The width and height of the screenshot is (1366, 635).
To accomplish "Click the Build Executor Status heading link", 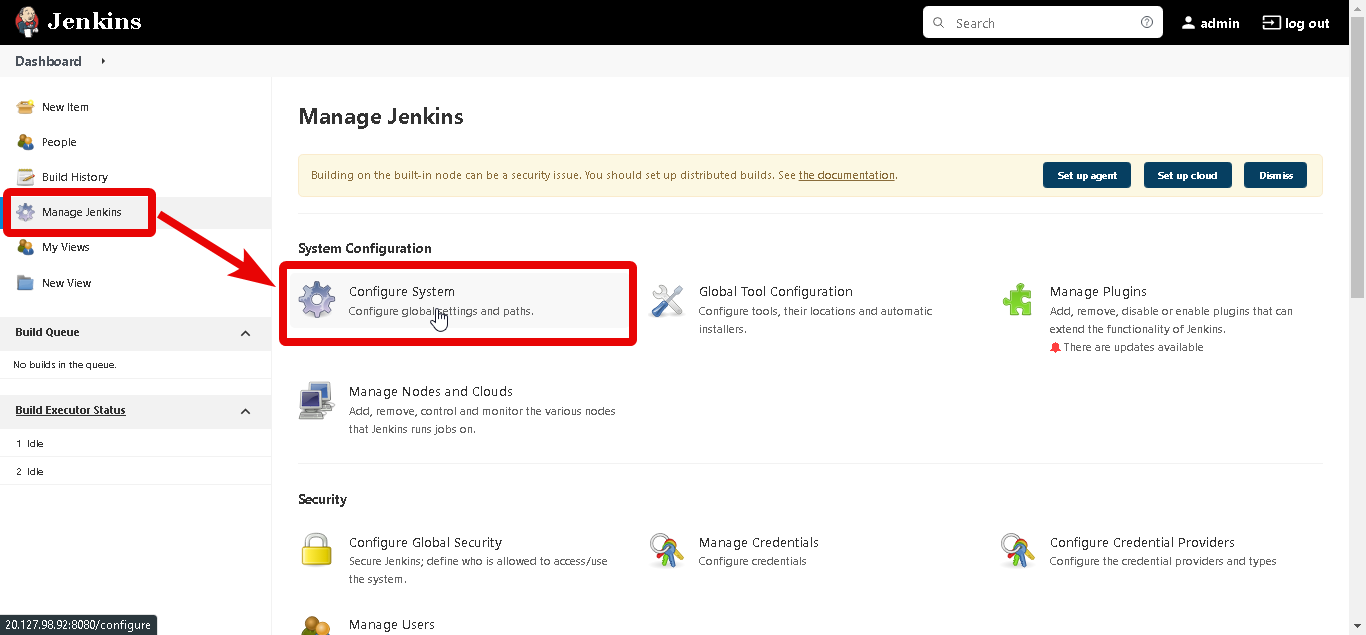I will pyautogui.click(x=70, y=410).
